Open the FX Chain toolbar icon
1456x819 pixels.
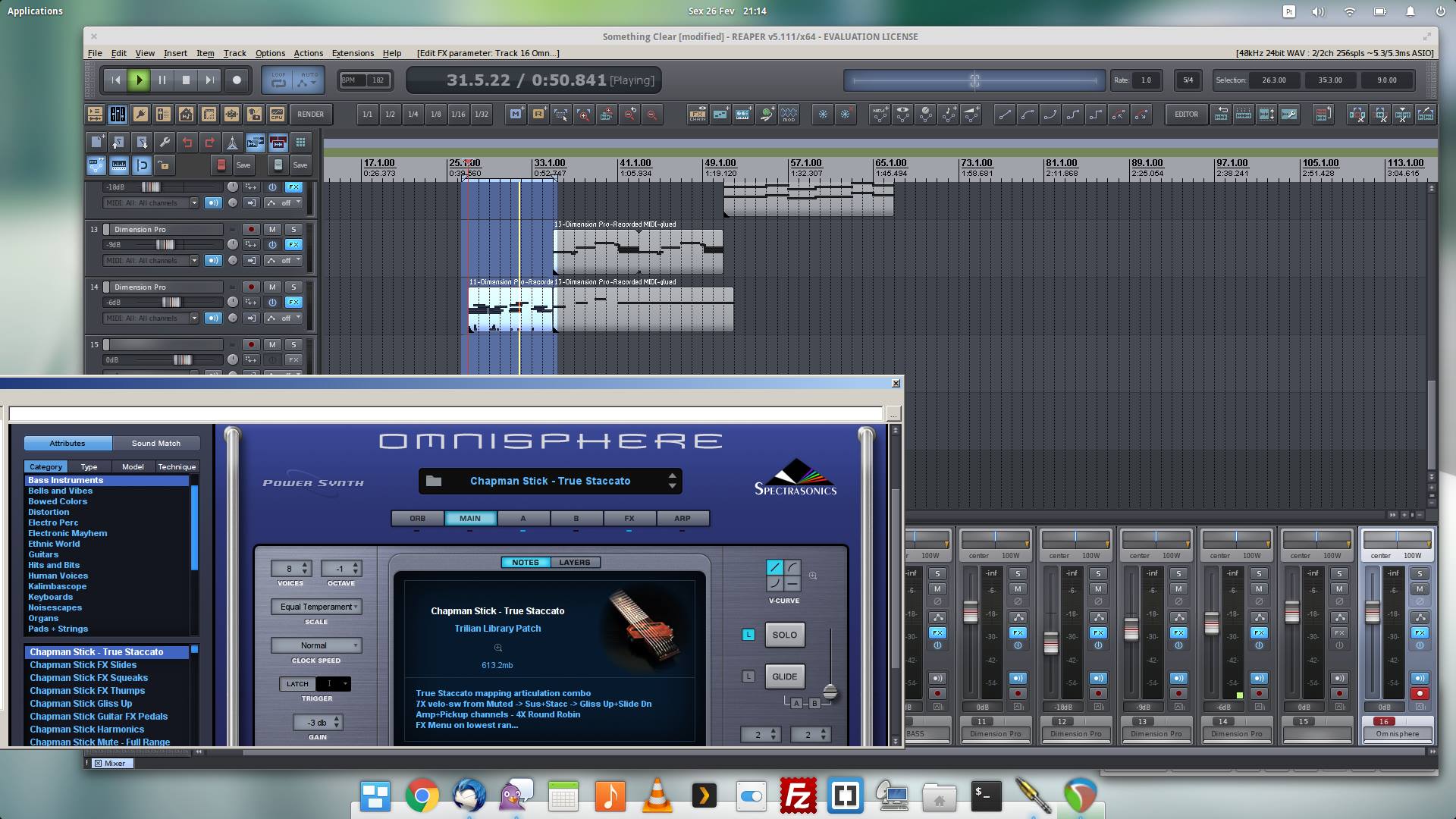[x=698, y=115]
